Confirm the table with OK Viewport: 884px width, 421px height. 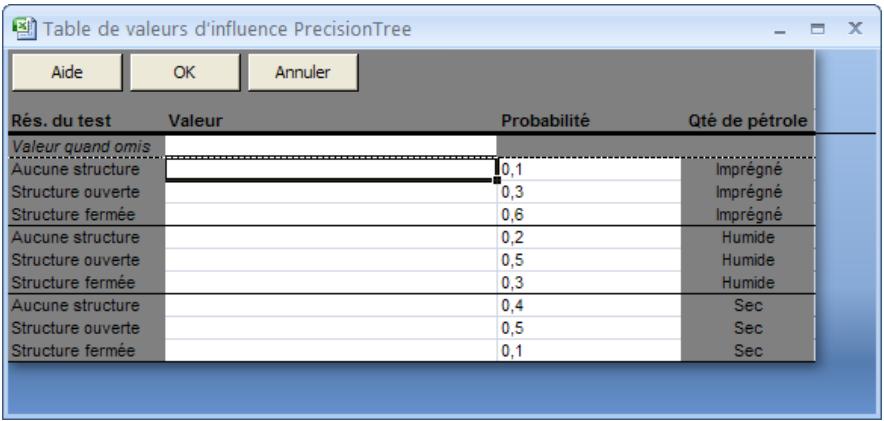coord(185,72)
